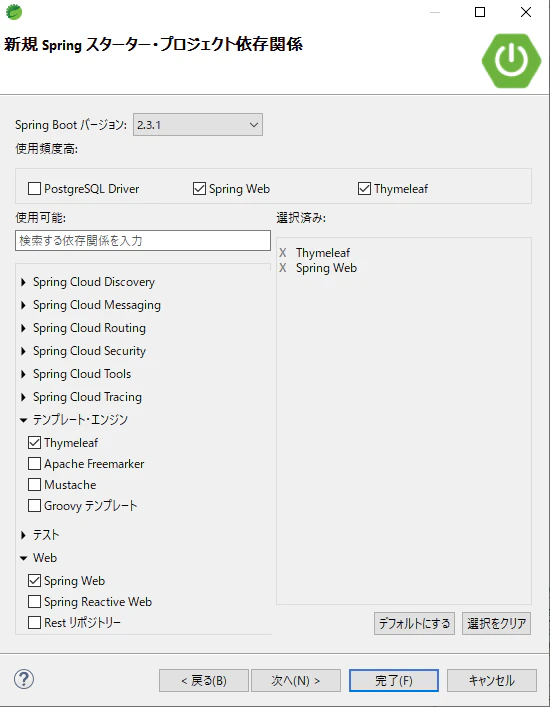Close the dialog window

click(526, 12)
